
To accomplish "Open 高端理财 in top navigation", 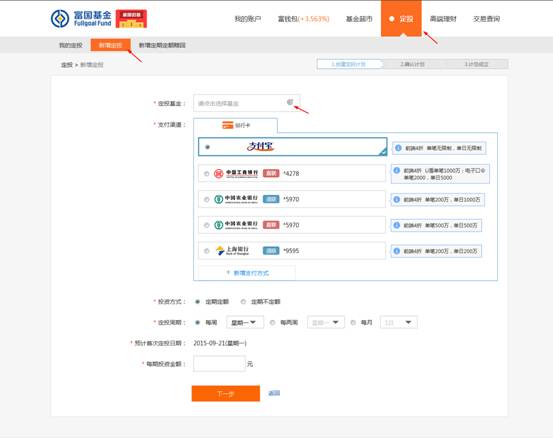I will (x=443, y=19).
